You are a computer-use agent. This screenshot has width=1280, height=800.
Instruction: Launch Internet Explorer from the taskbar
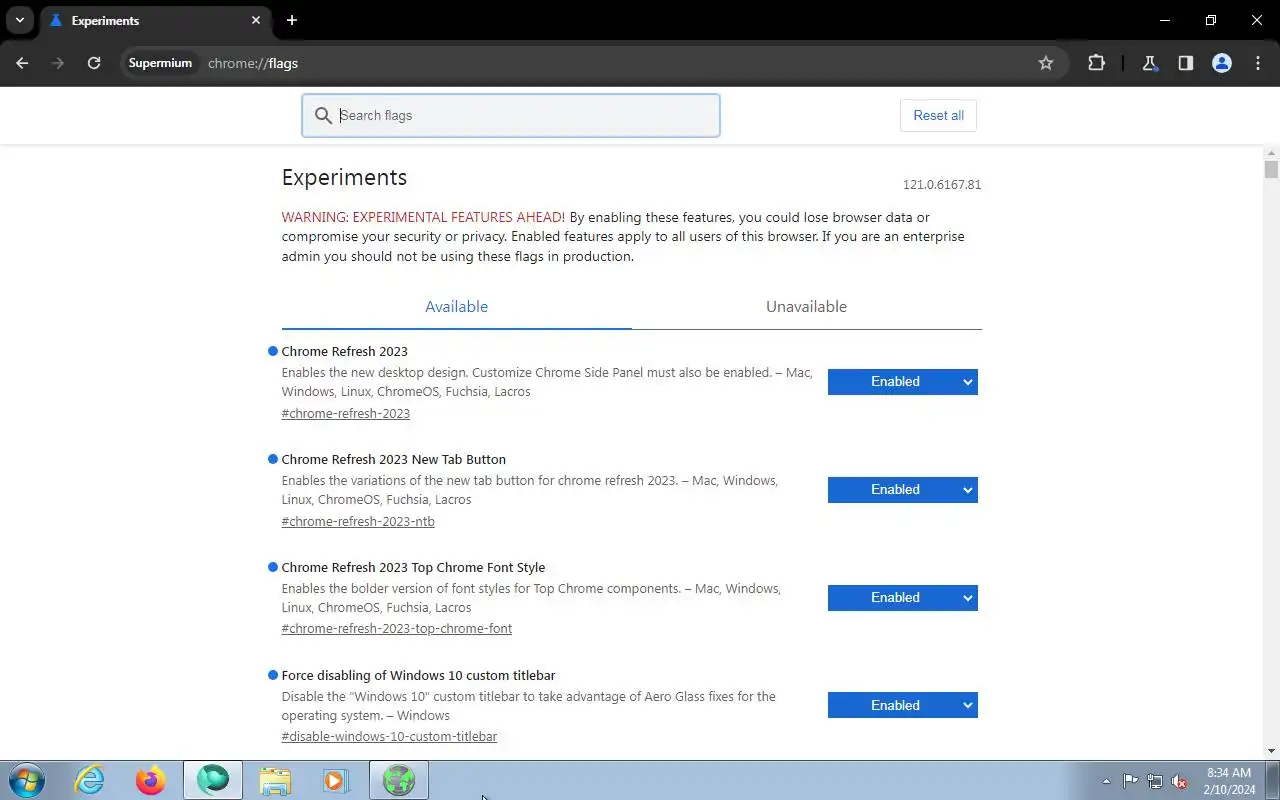click(90, 780)
